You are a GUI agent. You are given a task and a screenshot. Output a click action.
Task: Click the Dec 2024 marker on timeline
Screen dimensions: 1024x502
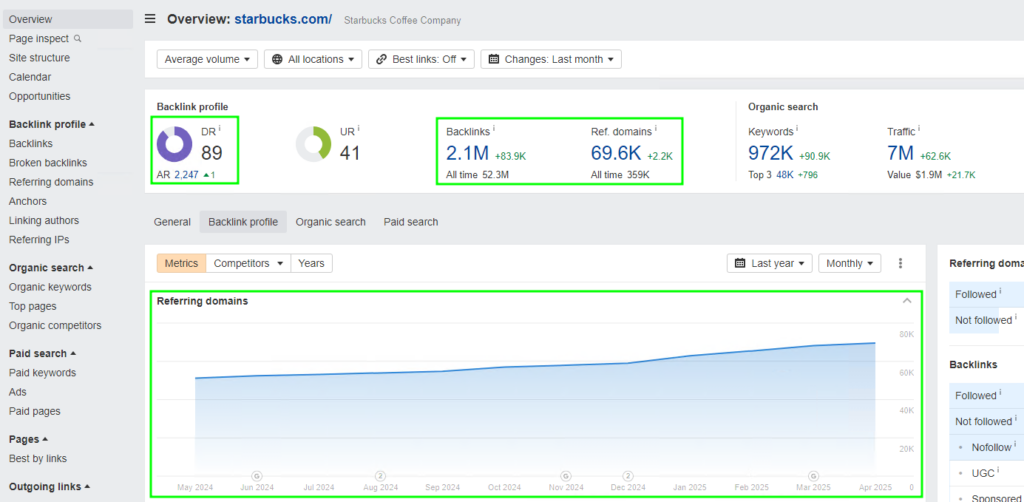(x=628, y=476)
